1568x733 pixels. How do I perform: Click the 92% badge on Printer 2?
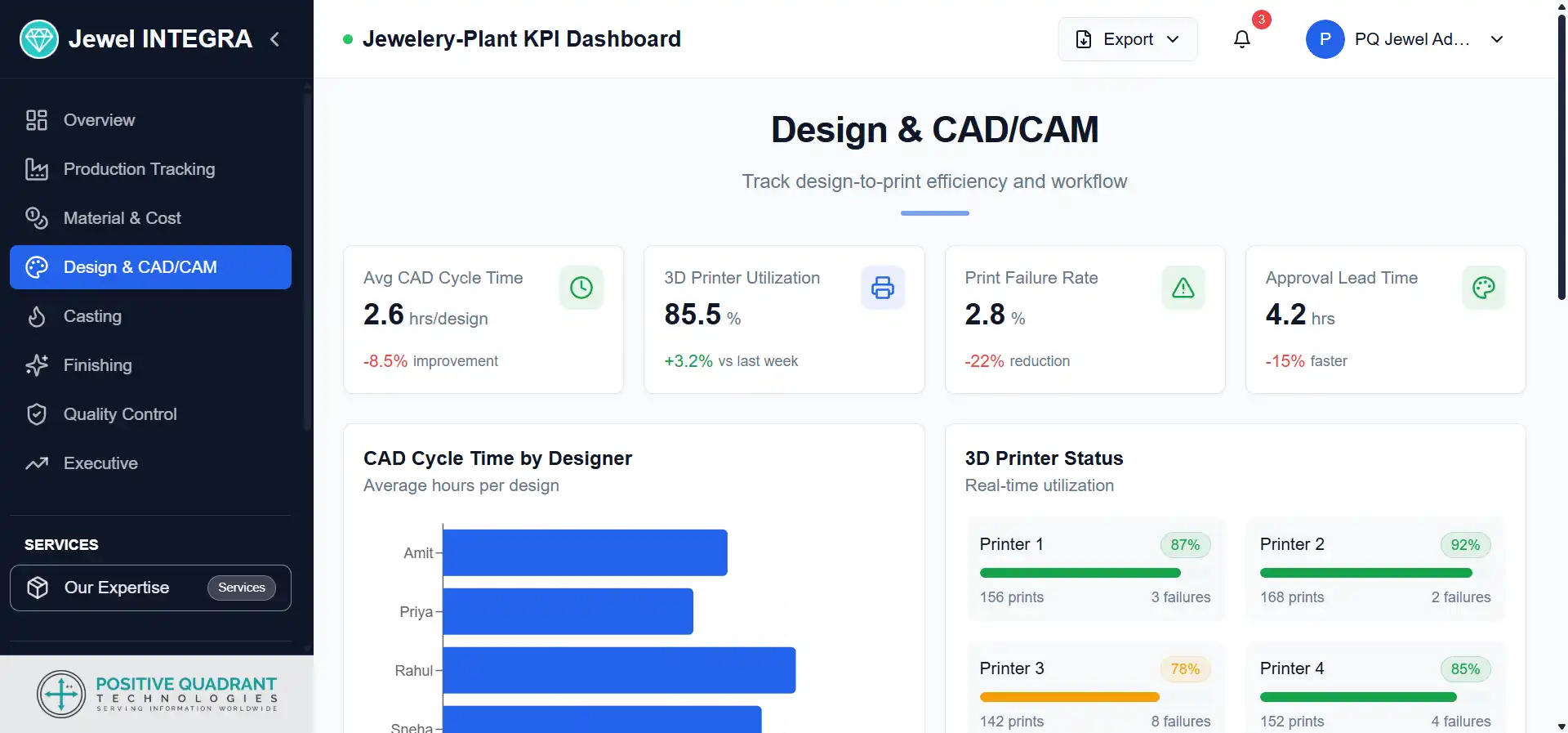pyautogui.click(x=1465, y=545)
